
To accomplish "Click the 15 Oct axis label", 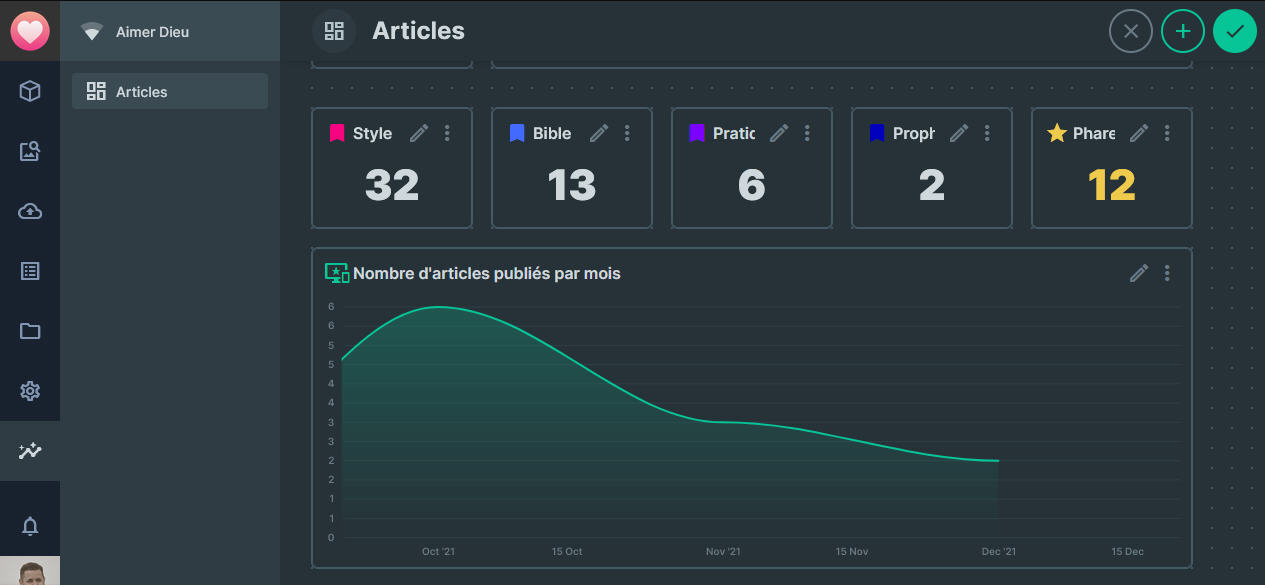I will pyautogui.click(x=567, y=552).
